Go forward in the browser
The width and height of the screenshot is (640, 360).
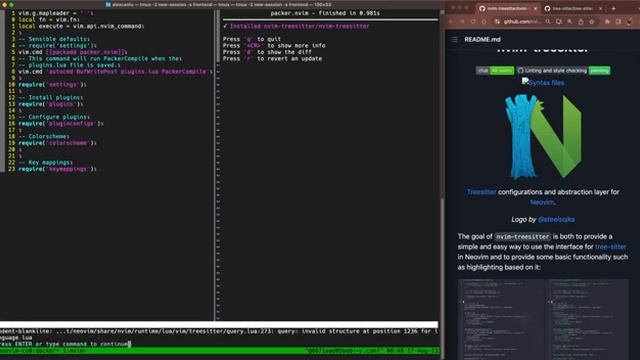[462, 22]
